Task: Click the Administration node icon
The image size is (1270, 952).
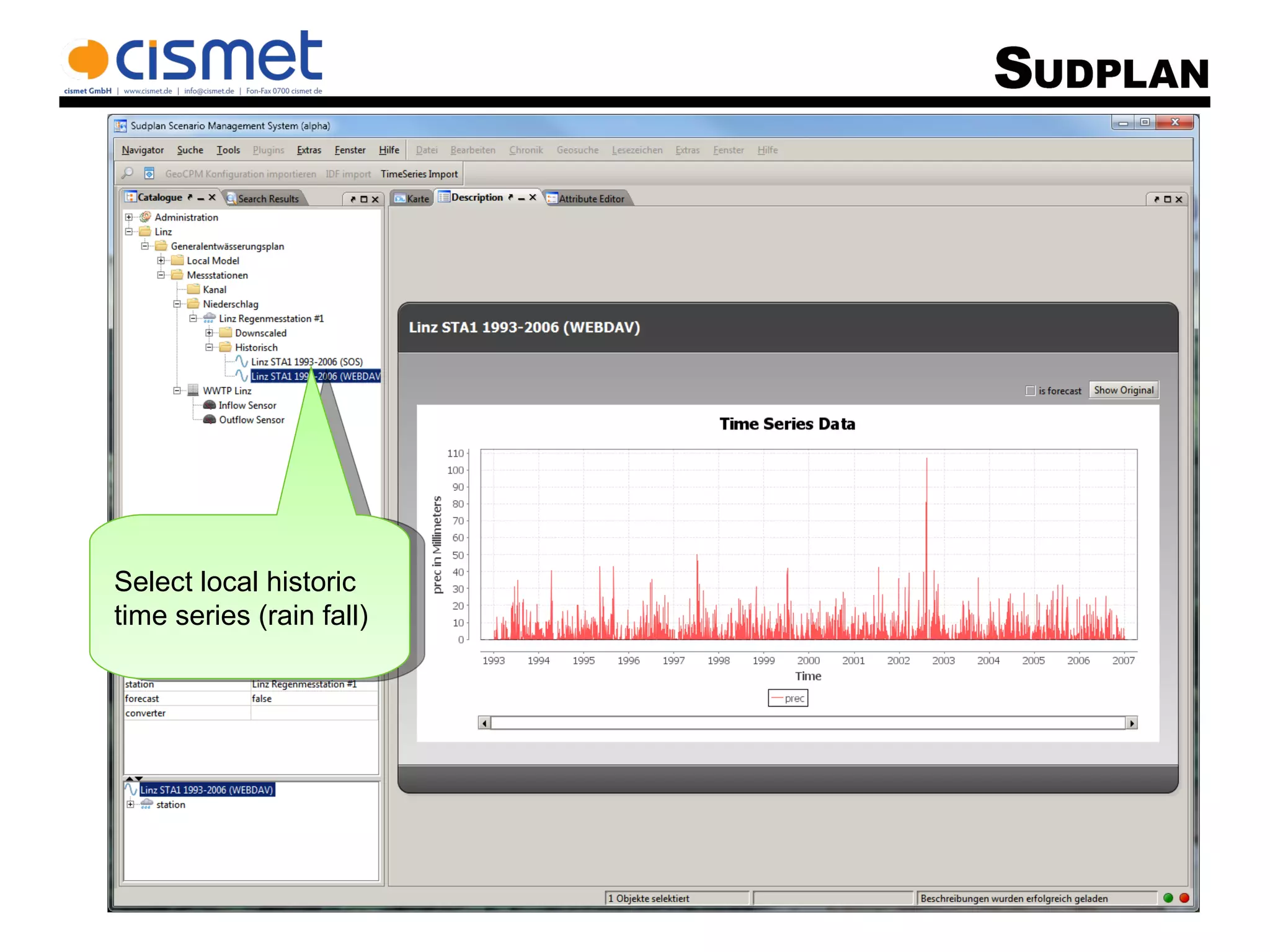Action: coord(146,217)
